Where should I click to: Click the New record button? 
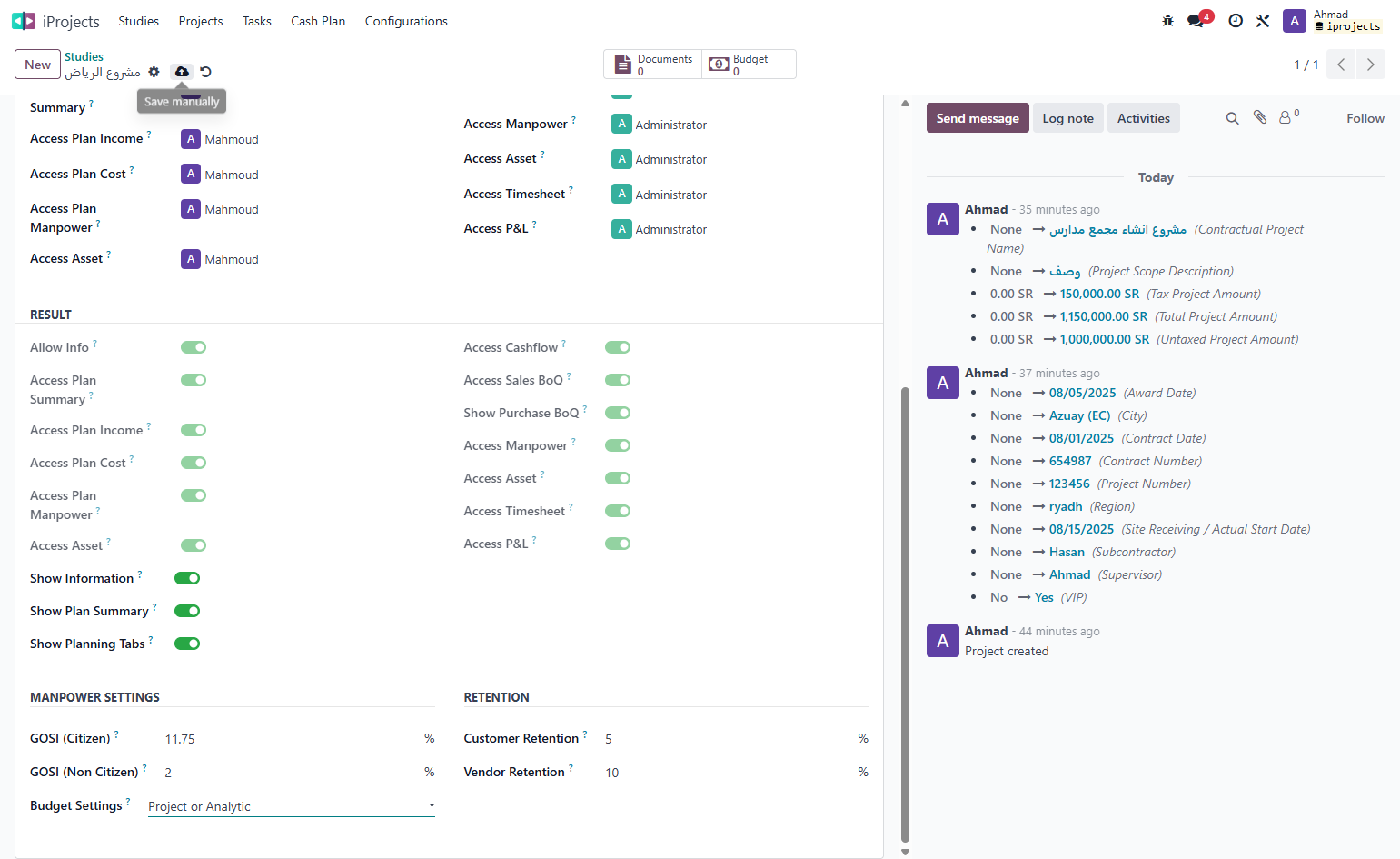click(37, 65)
